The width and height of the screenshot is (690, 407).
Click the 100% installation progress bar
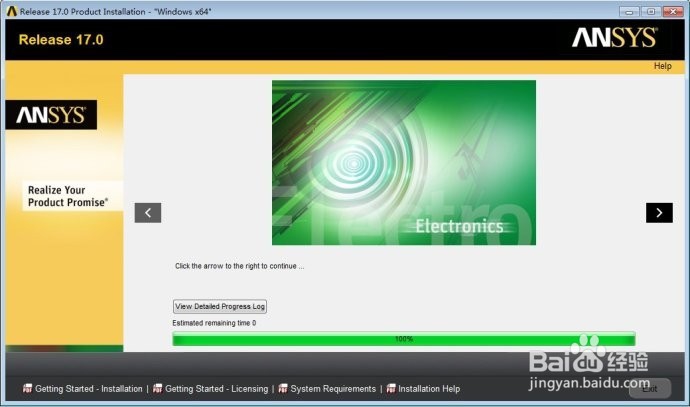pyautogui.click(x=404, y=339)
